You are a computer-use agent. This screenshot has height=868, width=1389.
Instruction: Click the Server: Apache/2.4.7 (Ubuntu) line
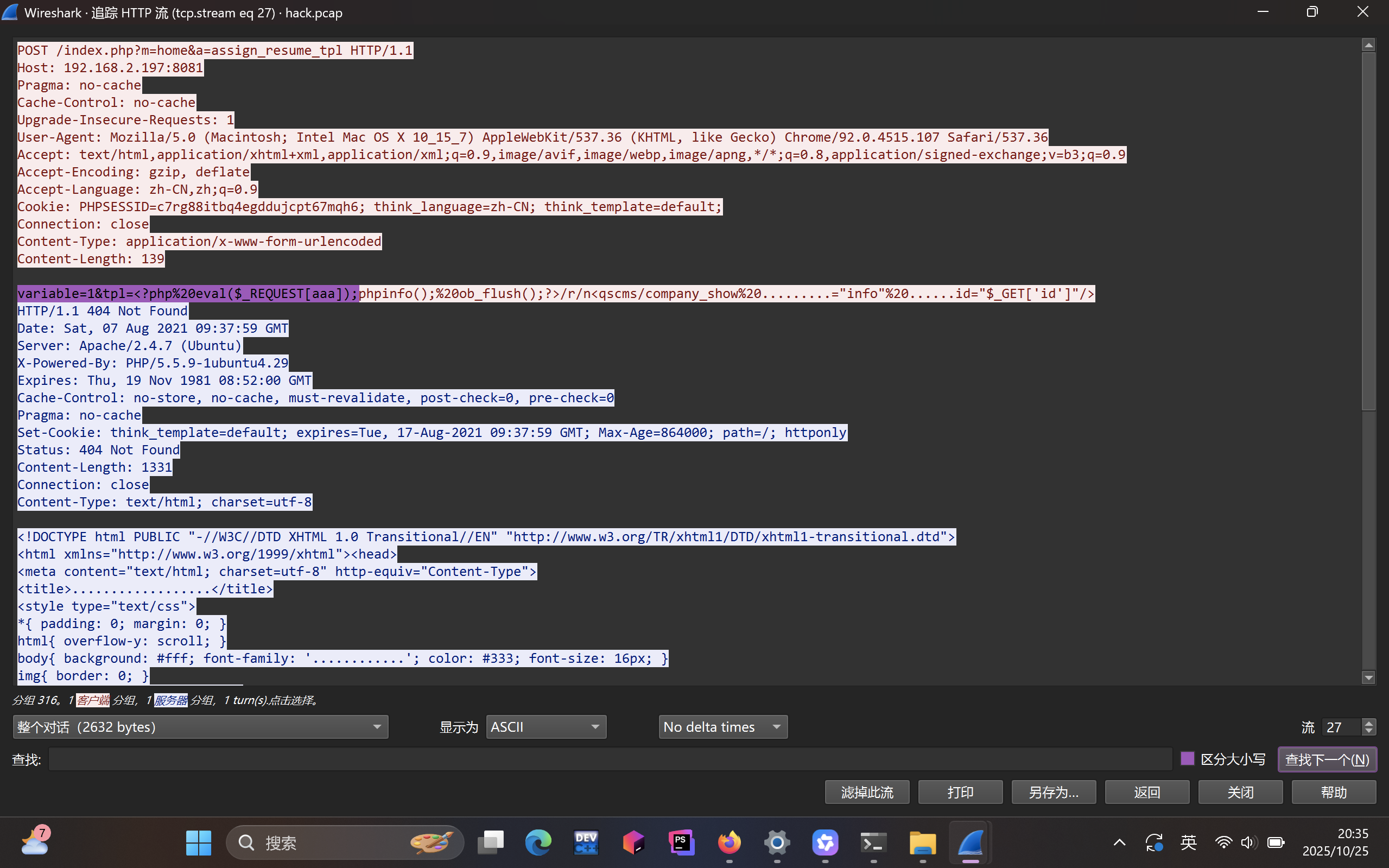[130, 346]
